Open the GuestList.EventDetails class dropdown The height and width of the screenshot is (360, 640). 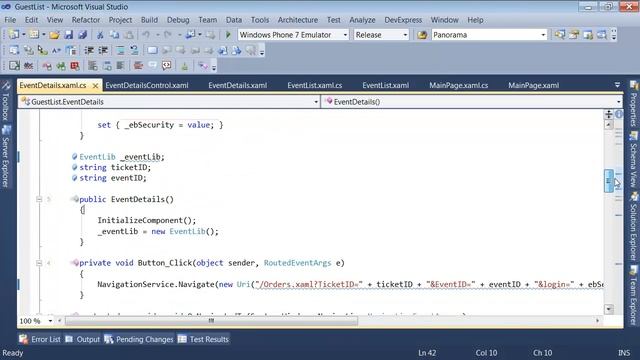pyautogui.click(x=316, y=102)
